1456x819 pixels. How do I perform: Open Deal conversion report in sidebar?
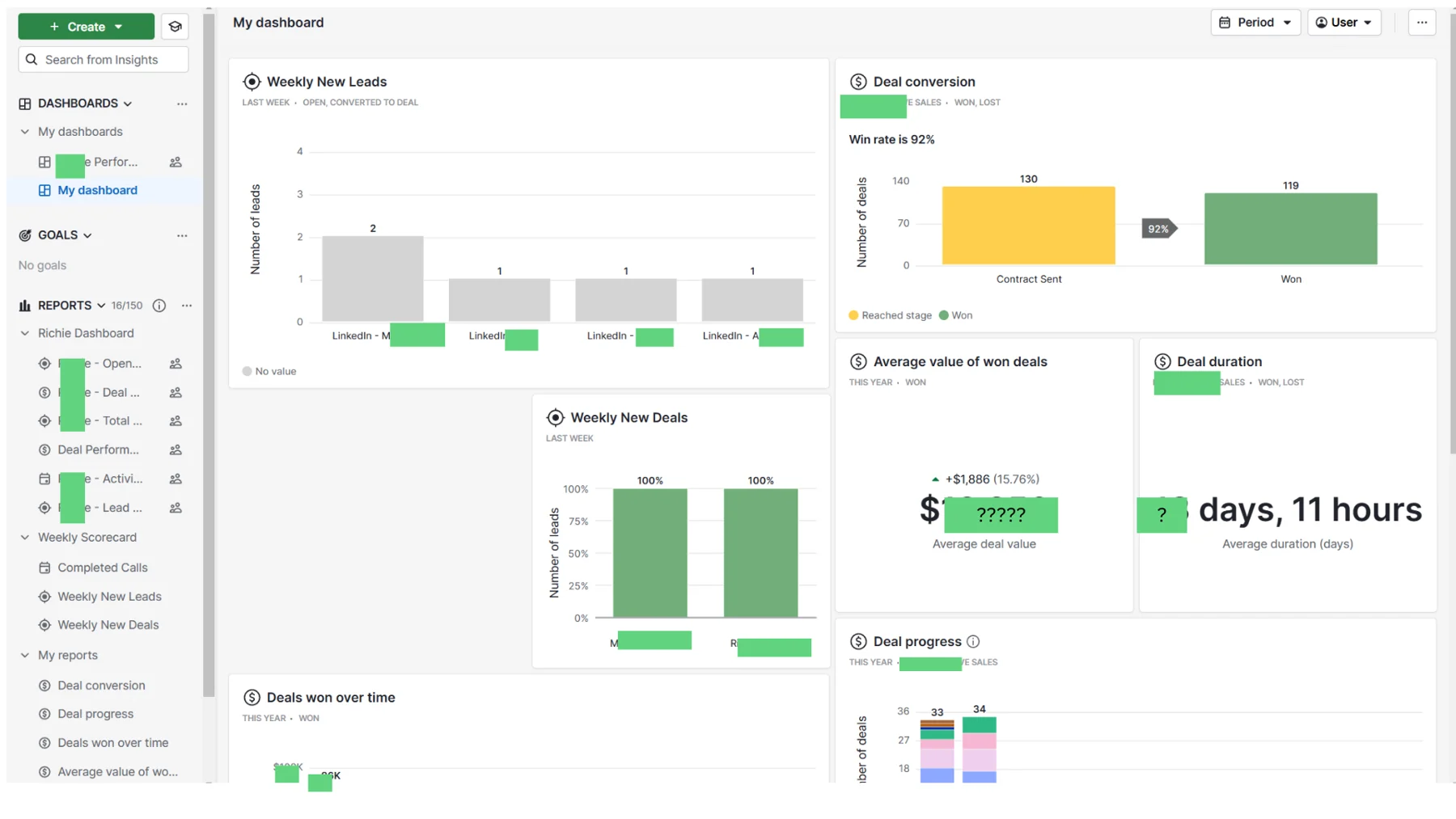tap(101, 685)
